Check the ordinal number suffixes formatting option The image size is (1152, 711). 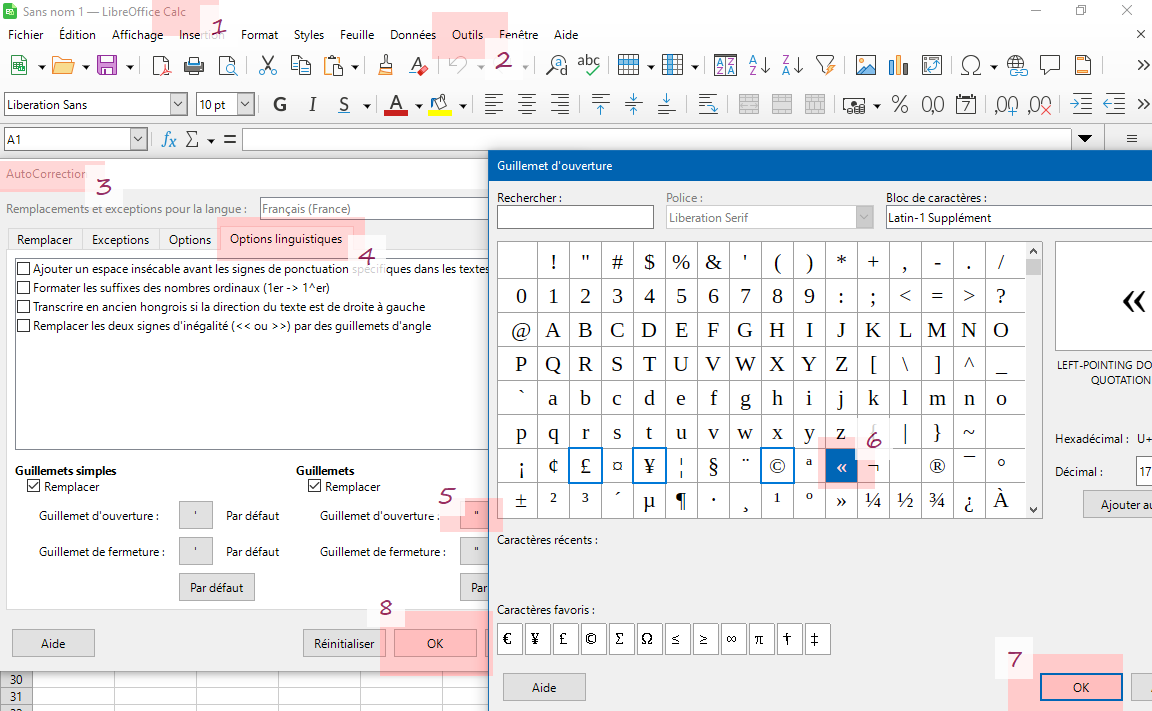click(24, 288)
